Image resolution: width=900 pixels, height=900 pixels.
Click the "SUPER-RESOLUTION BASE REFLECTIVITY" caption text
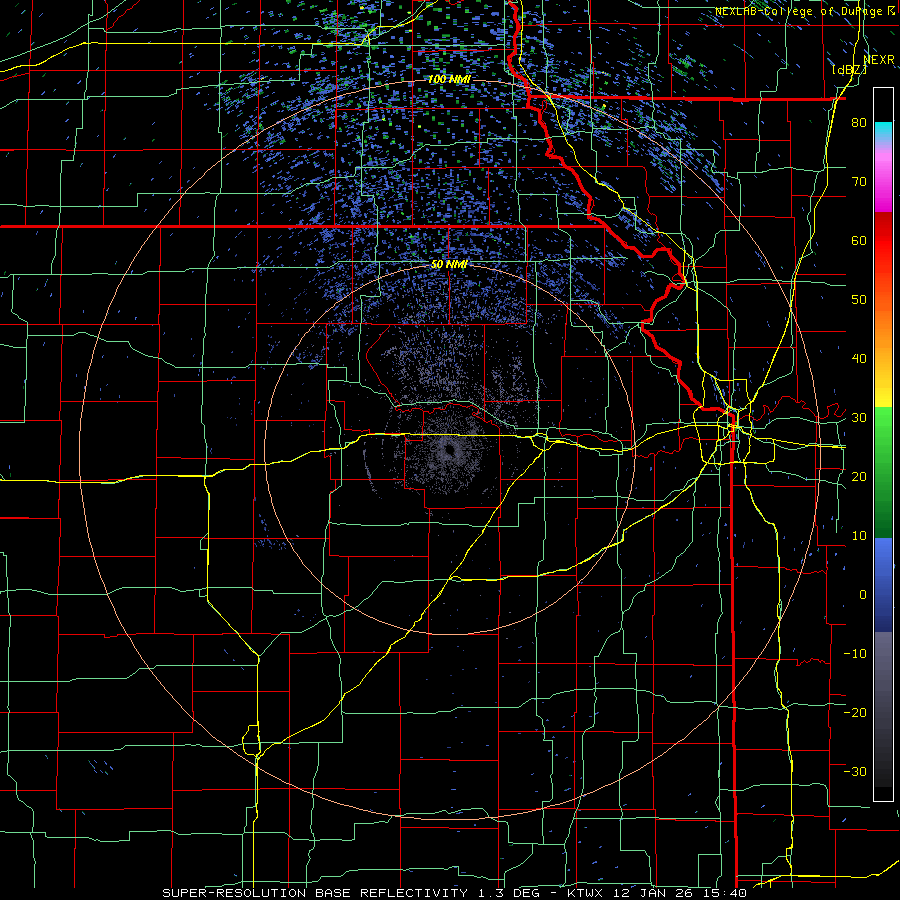click(315, 893)
